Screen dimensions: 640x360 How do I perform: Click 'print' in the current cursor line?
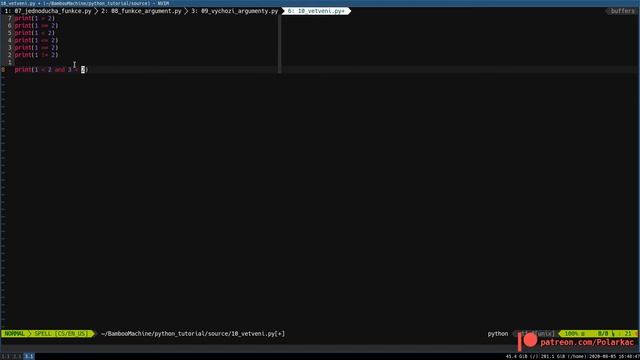click(23, 70)
